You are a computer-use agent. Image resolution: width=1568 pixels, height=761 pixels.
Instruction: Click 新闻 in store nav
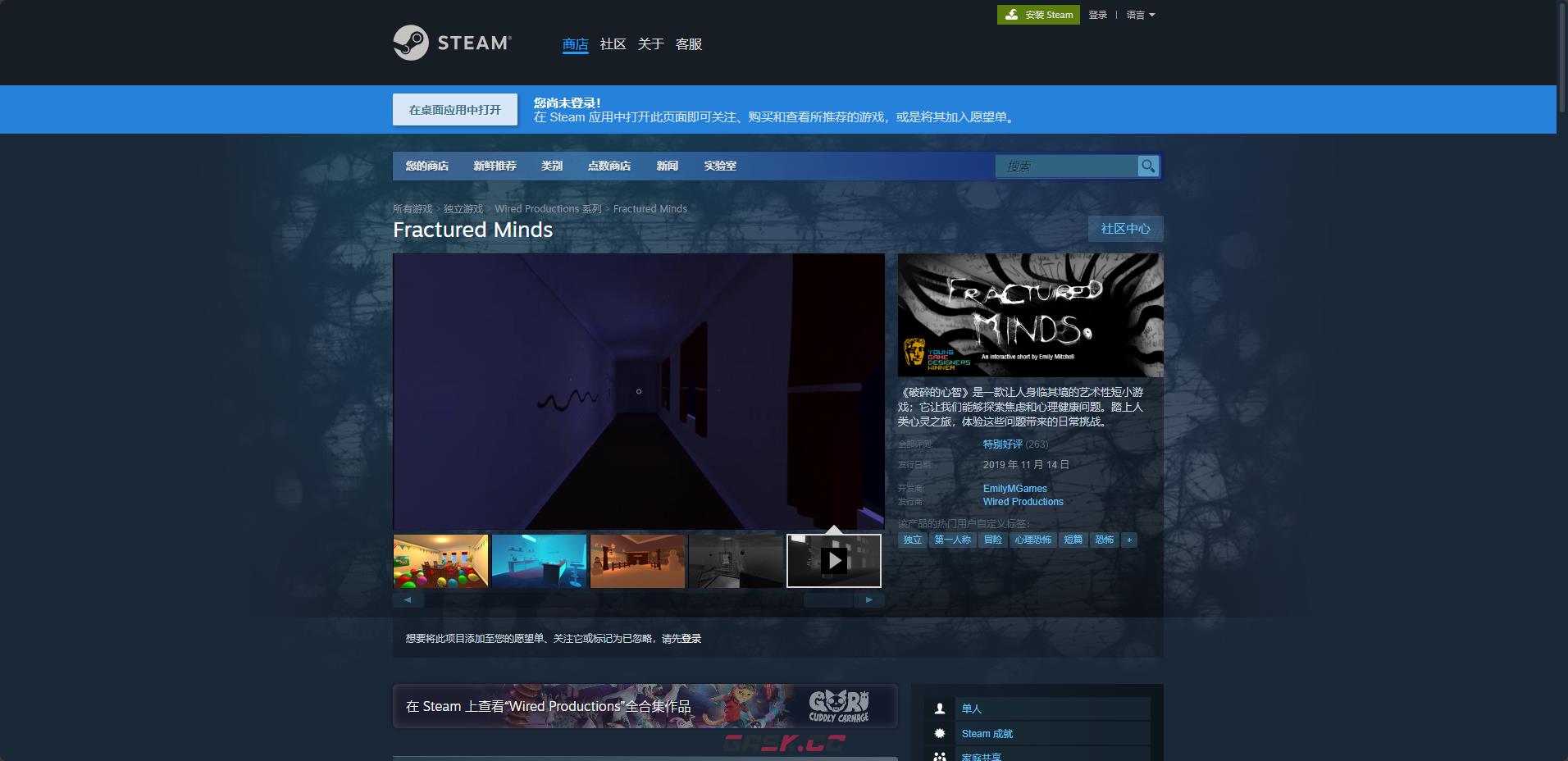[x=667, y=166]
